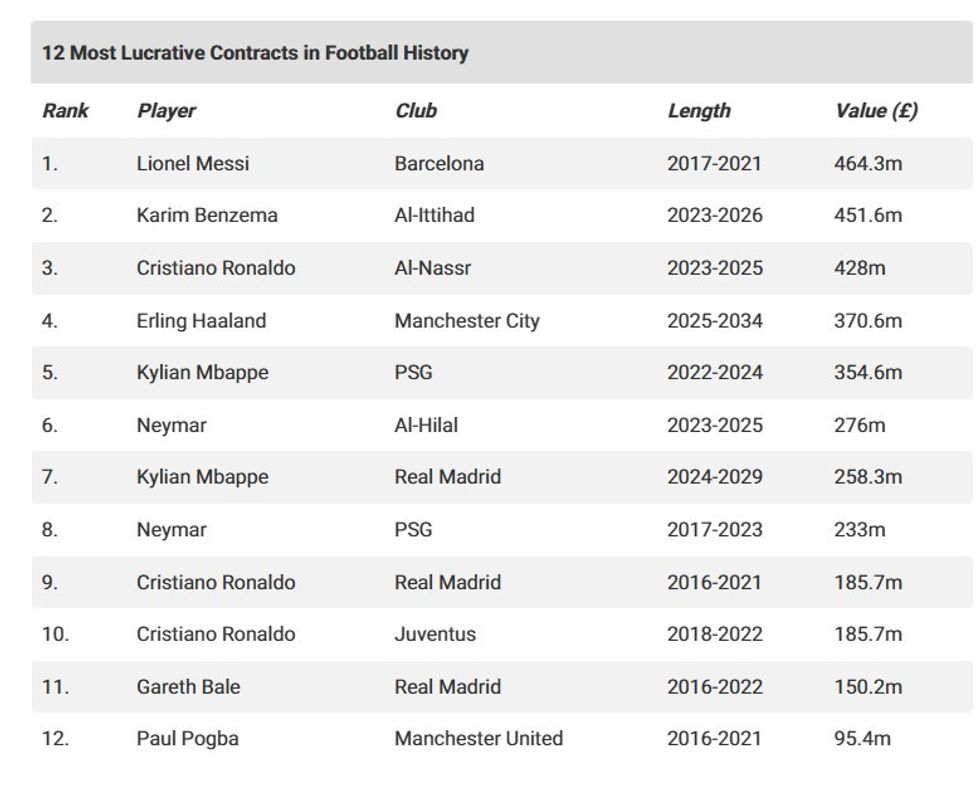Click the Al-Nassr club cell
This screenshot has width=980, height=793.
(432, 268)
